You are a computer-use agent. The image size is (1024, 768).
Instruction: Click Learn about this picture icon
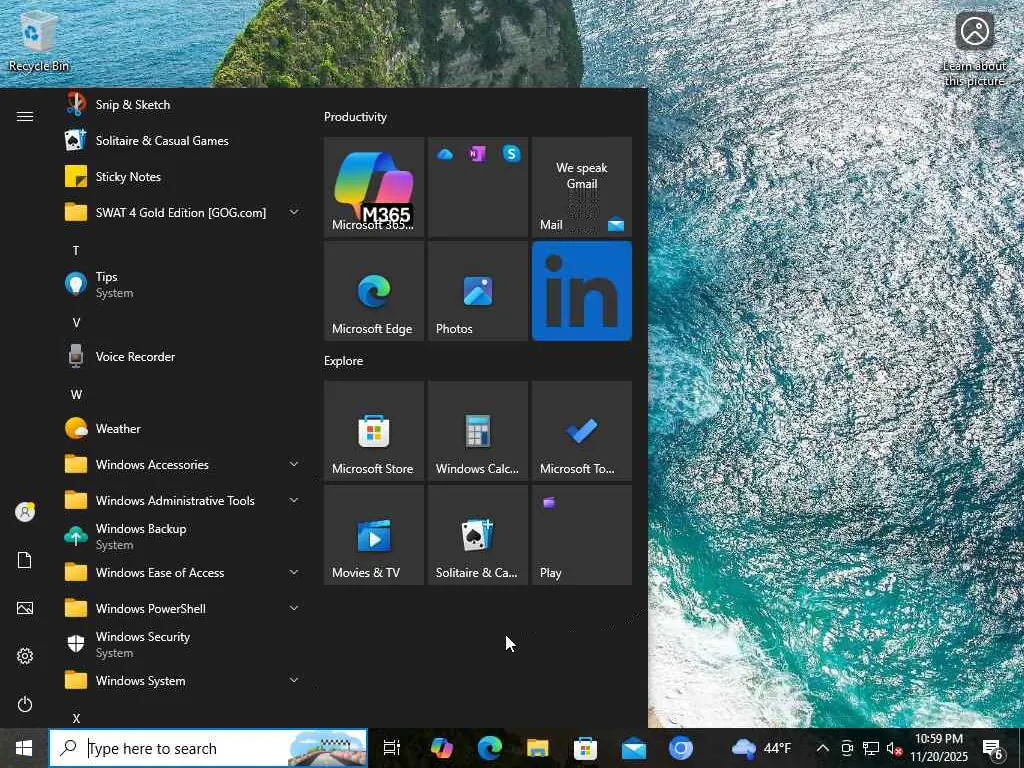tap(974, 51)
